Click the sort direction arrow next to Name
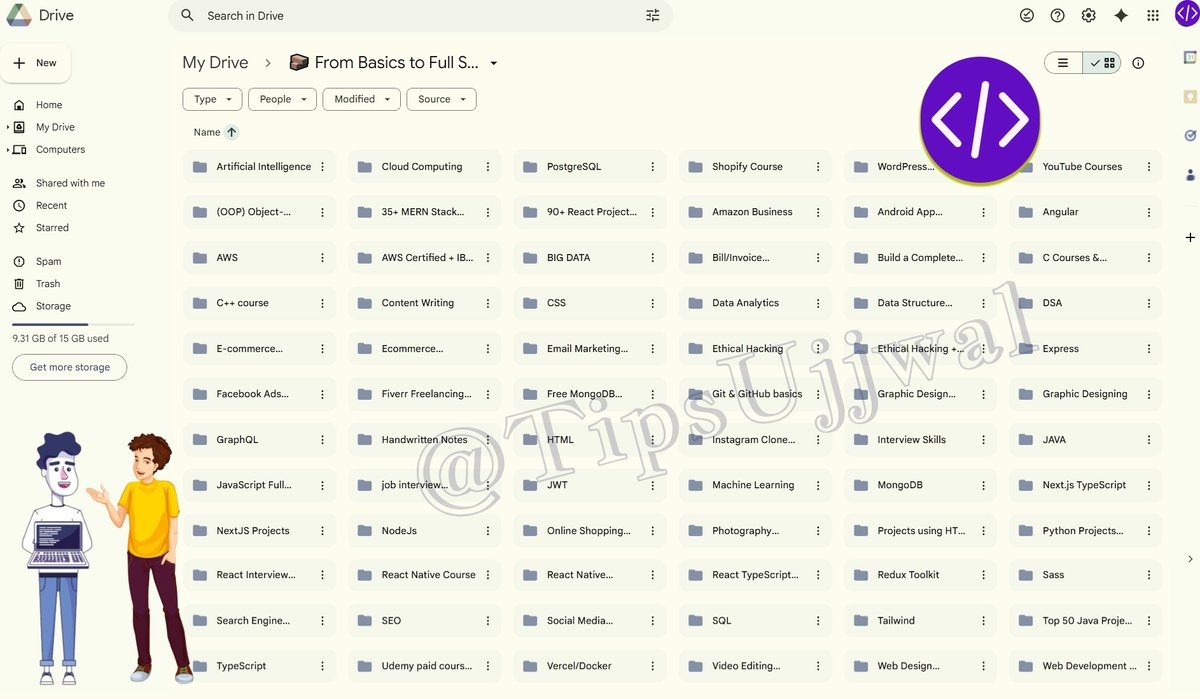Screen dimensions: 1200x699 [232, 132]
